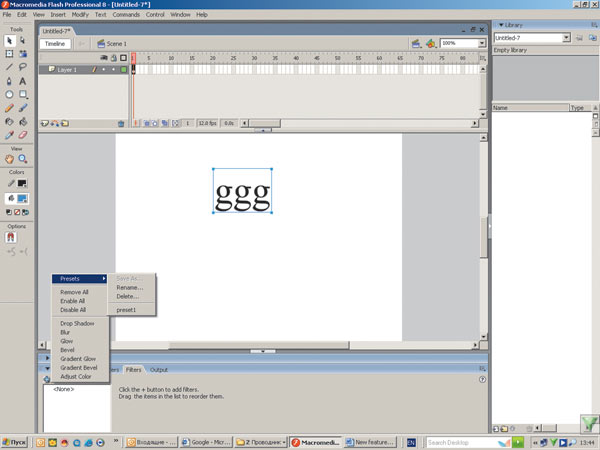600x450 pixels.
Task: Select the Zoom magnifier tool
Action: [23, 158]
